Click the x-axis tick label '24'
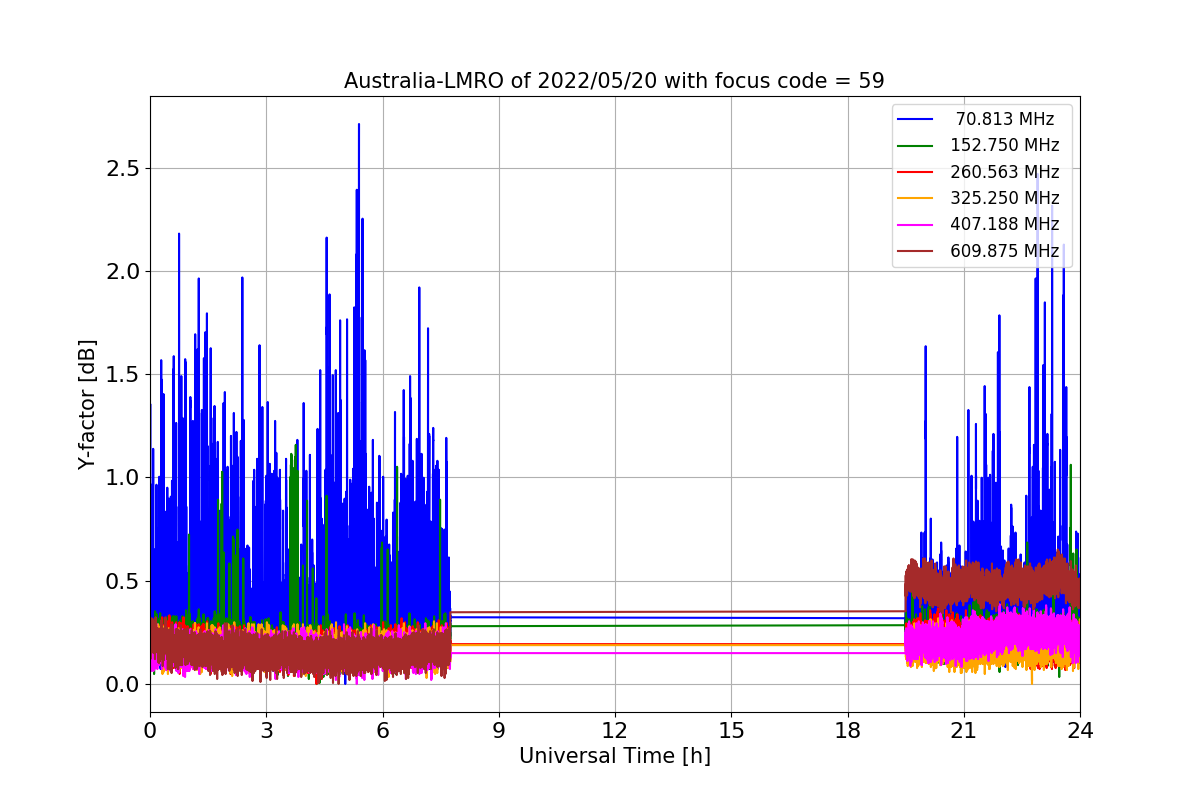Image resolution: width=1200 pixels, height=800 pixels. click(x=1080, y=730)
